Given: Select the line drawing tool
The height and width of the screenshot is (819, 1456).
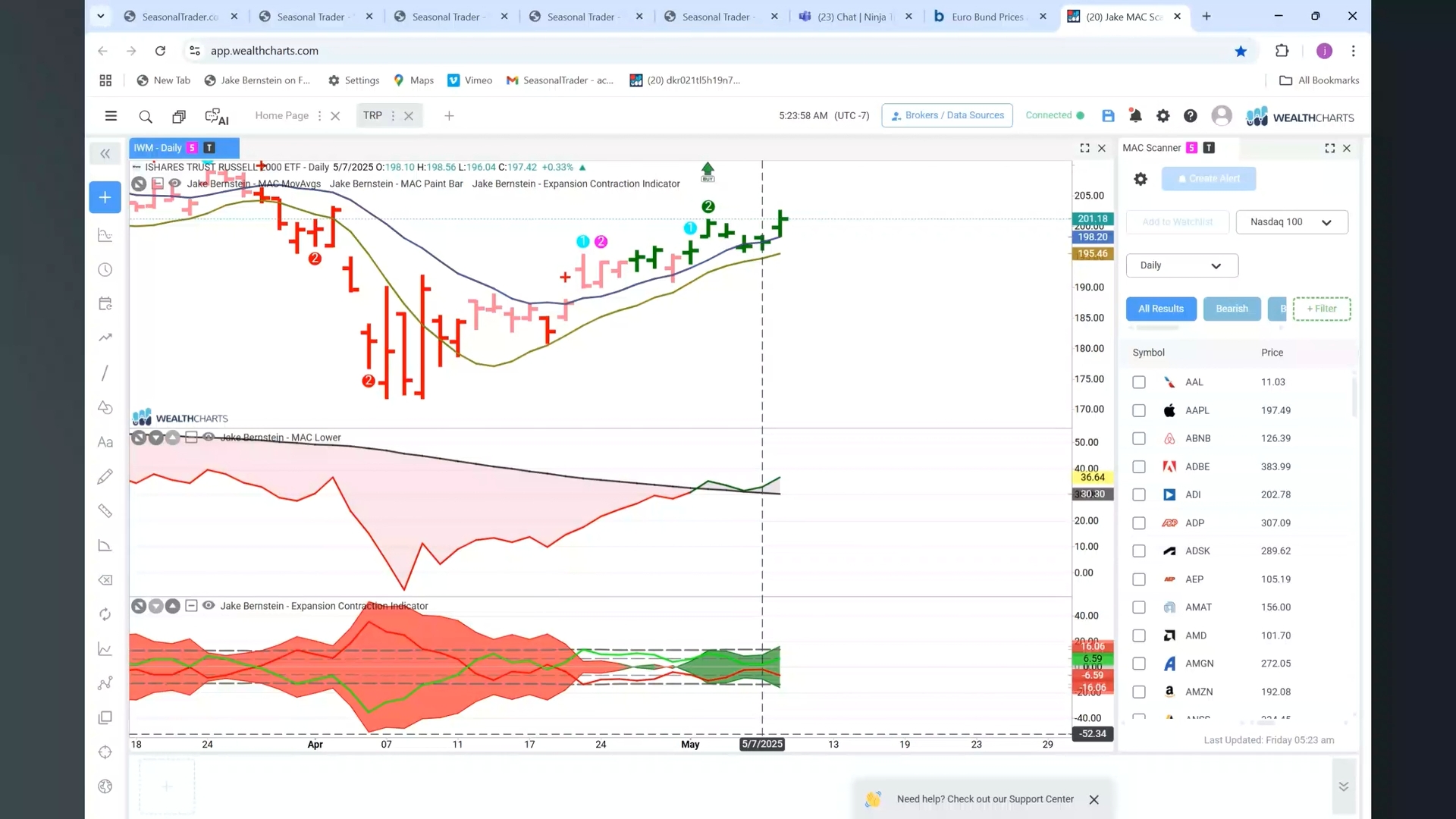Looking at the screenshot, I should [105, 373].
